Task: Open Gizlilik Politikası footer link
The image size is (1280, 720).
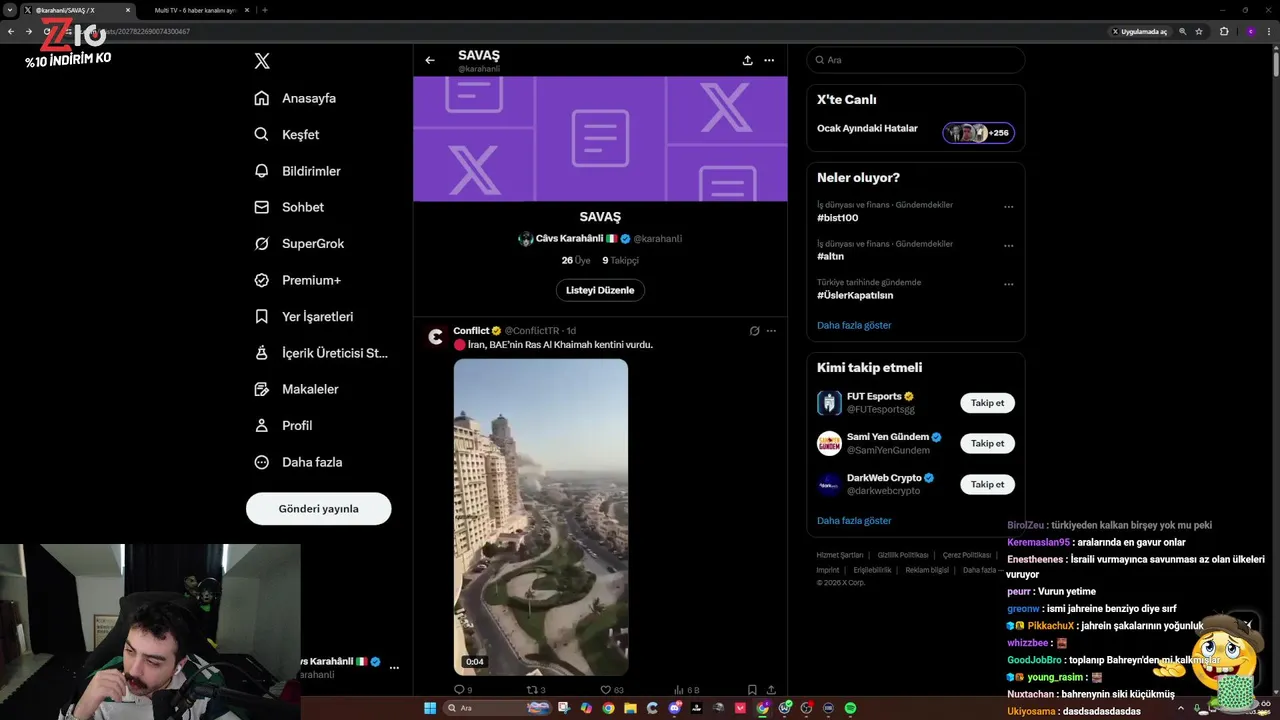Action: pos(903,555)
